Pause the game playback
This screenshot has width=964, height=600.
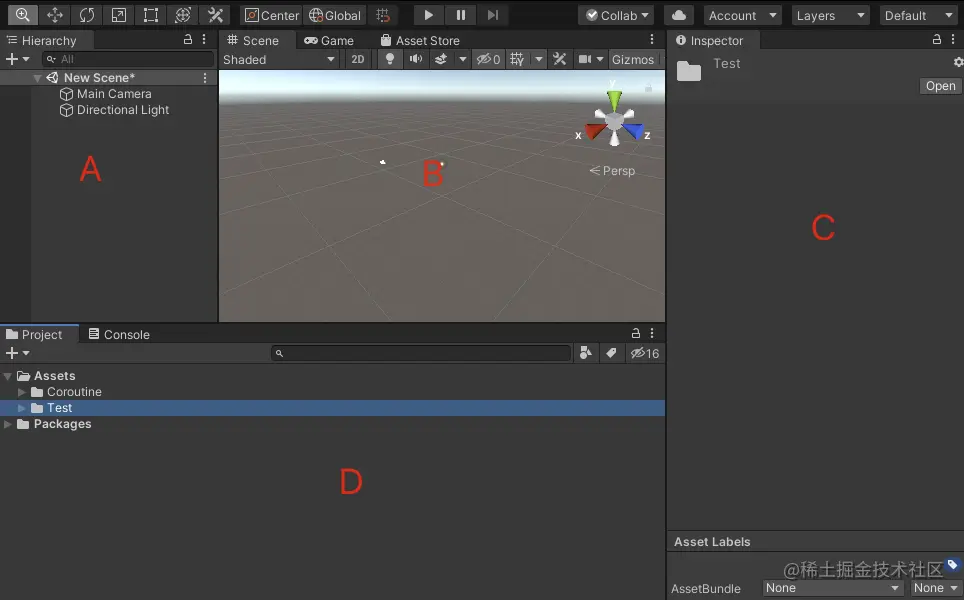pyautogui.click(x=460, y=15)
